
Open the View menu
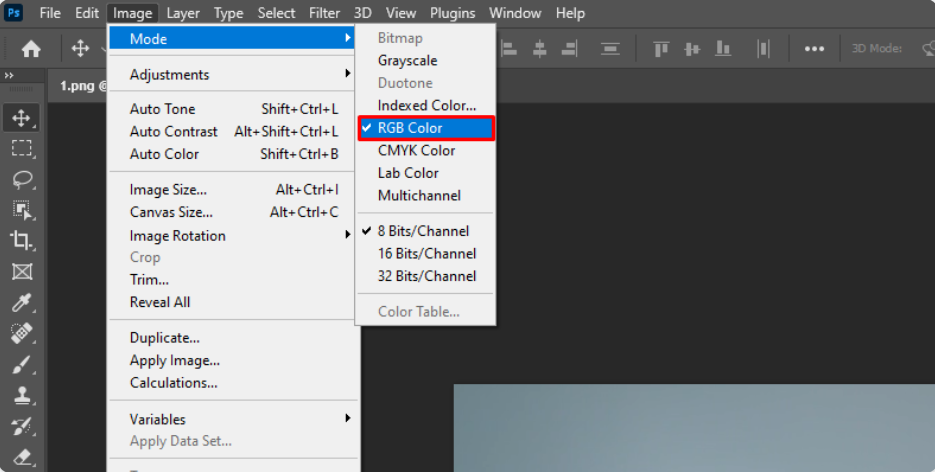tap(401, 13)
